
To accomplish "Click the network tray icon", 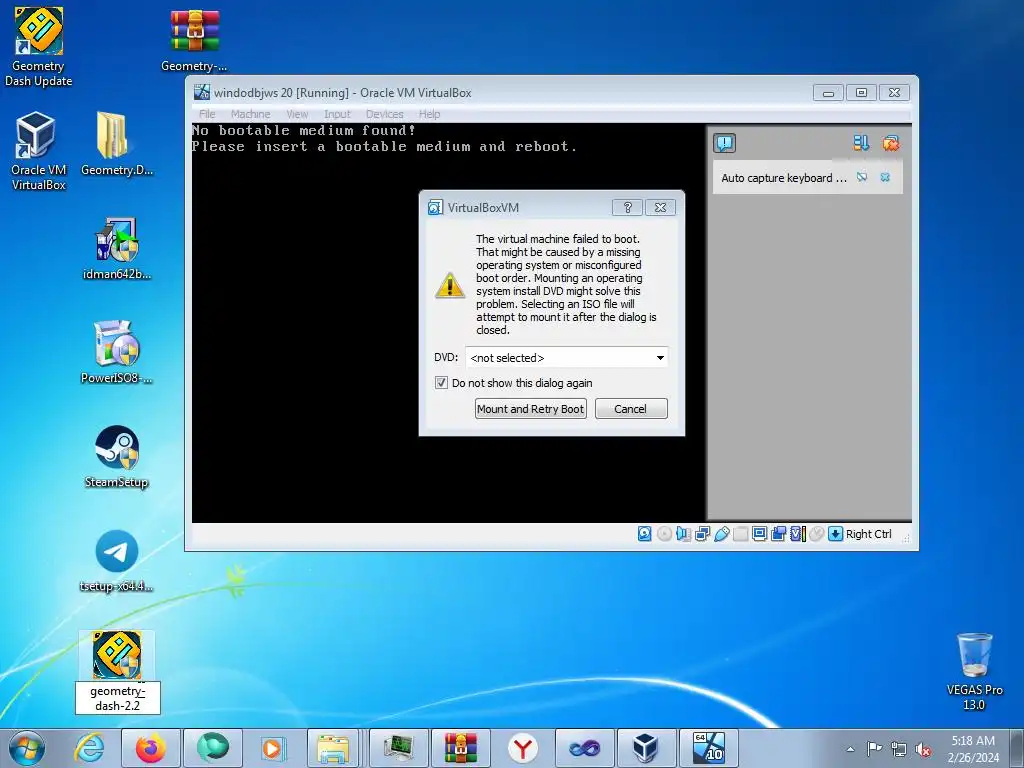I will (899, 749).
